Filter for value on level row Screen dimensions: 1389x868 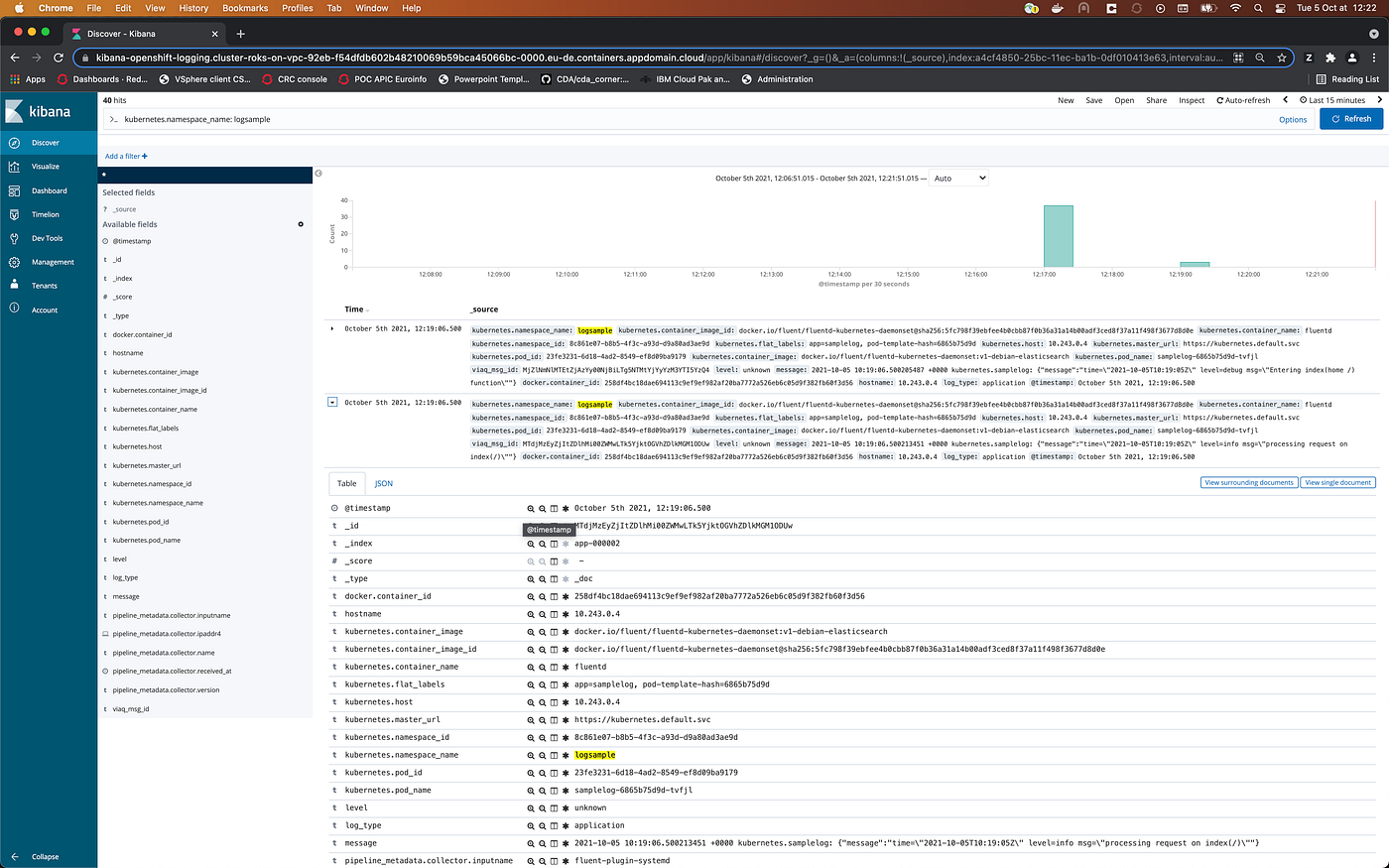click(531, 807)
